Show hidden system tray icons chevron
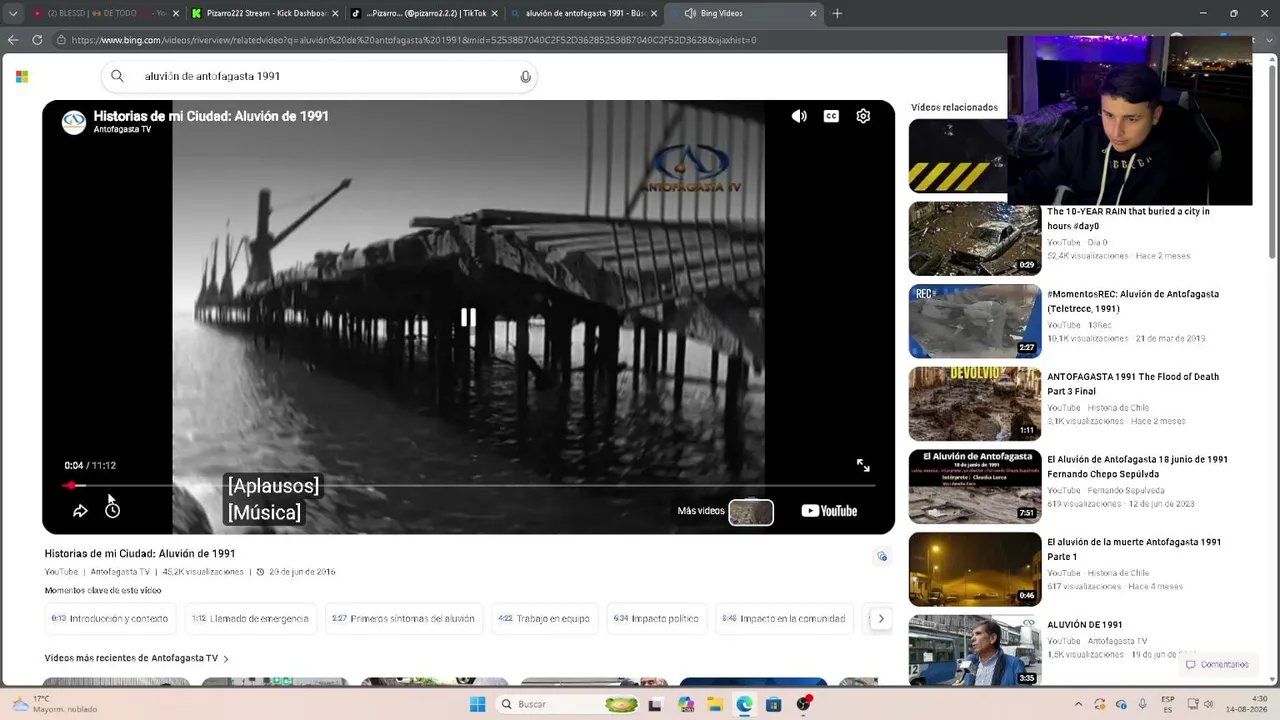 tap(1078, 704)
